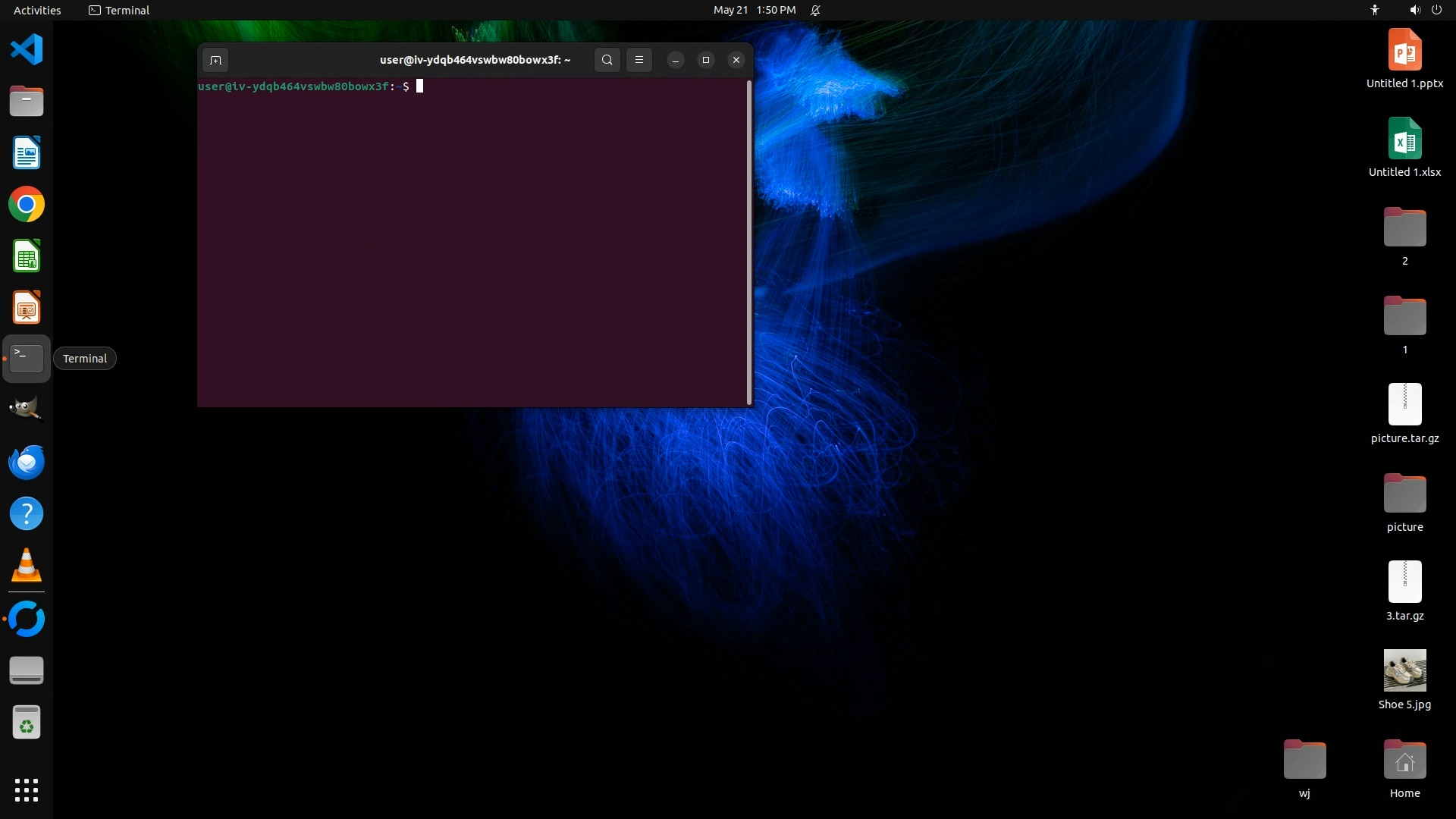
Task: Open the terminal hamburger menu
Action: point(639,60)
